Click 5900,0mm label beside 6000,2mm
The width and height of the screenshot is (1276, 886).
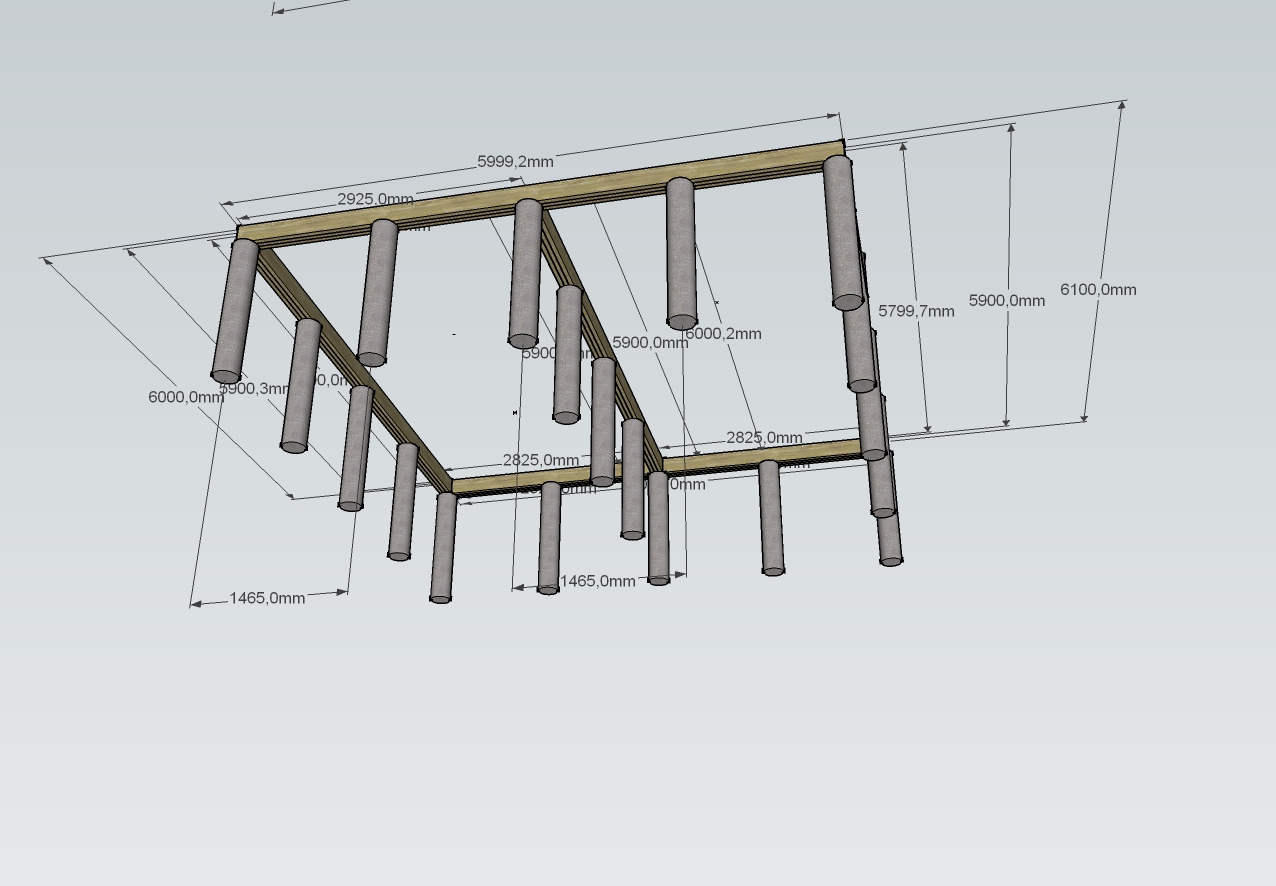point(650,342)
